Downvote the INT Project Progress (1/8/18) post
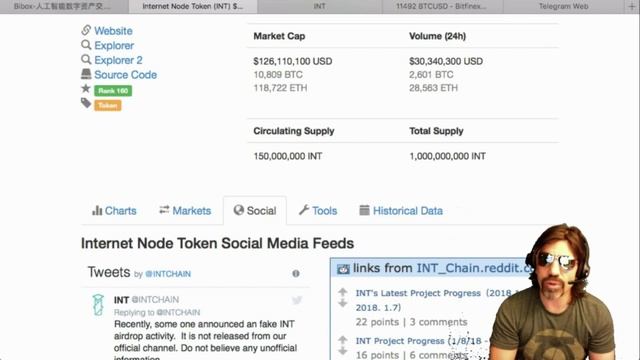This screenshot has height=360, width=640. tap(342, 351)
